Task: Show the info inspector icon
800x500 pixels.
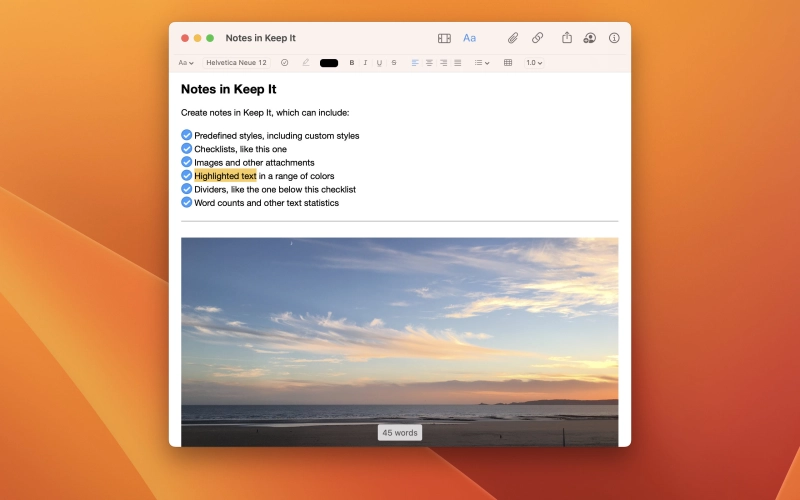Action: click(x=614, y=38)
